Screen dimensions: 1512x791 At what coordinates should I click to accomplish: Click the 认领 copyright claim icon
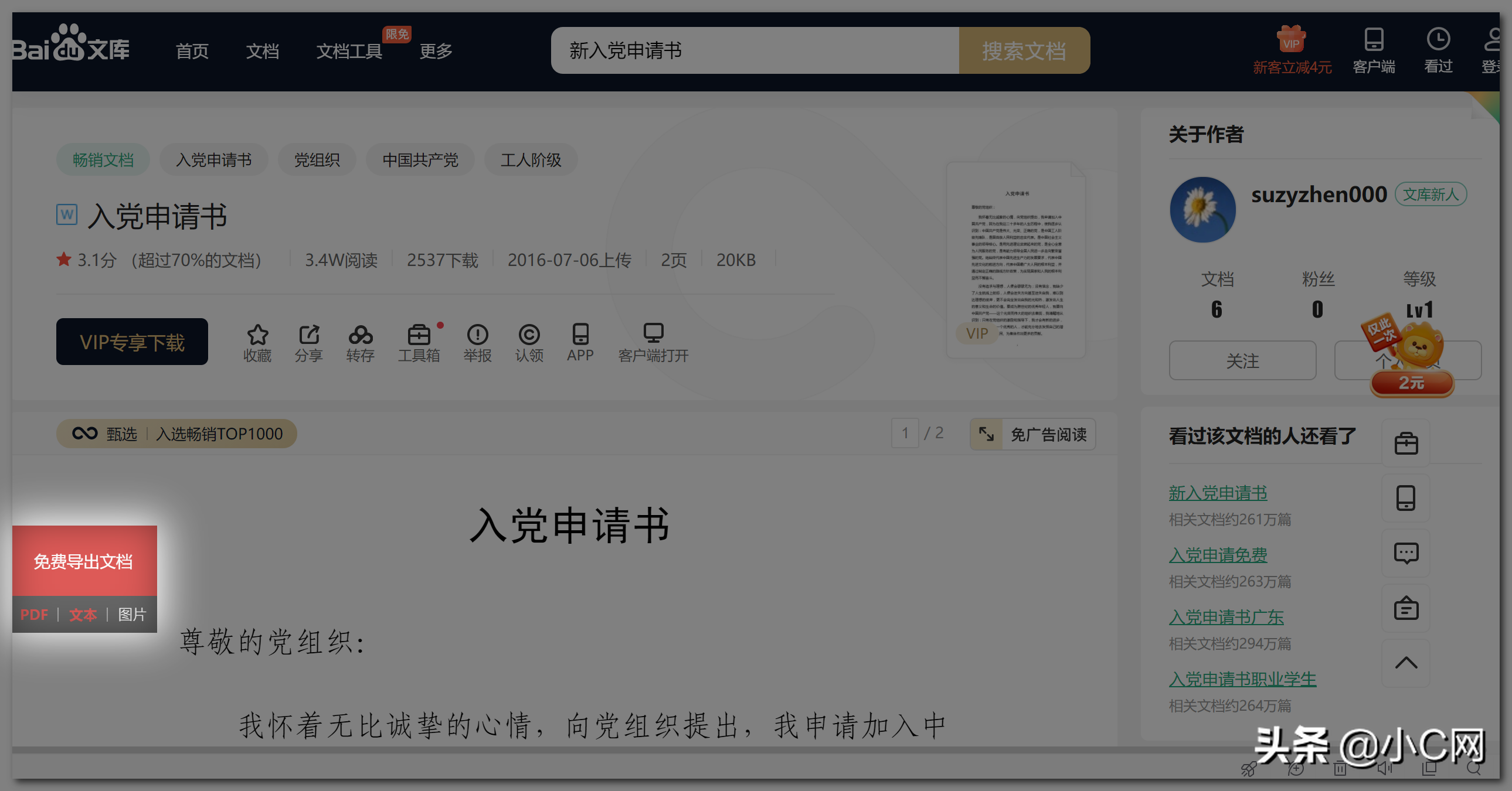pyautogui.click(x=529, y=335)
